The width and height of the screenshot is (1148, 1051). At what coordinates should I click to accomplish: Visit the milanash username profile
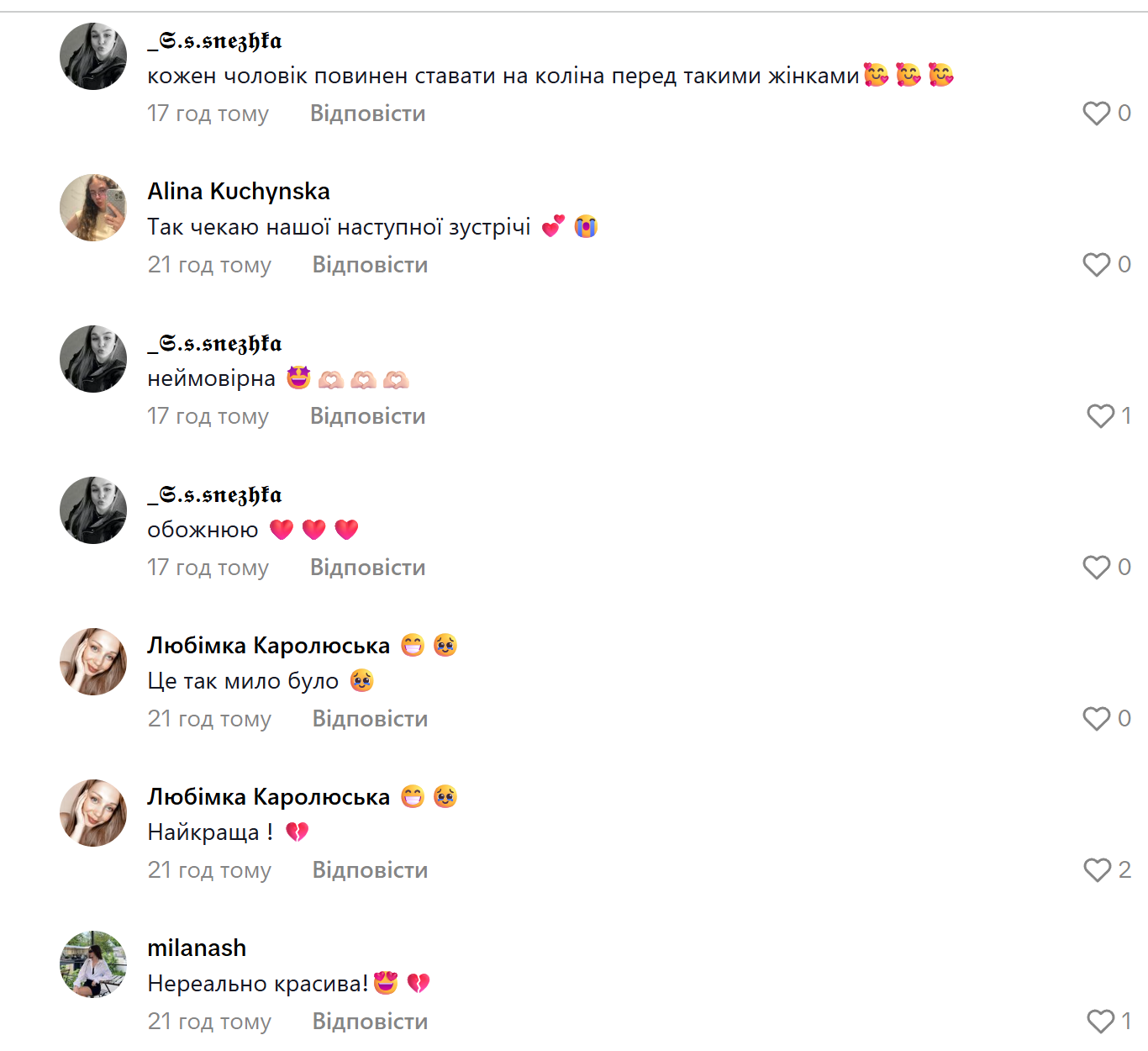197,948
